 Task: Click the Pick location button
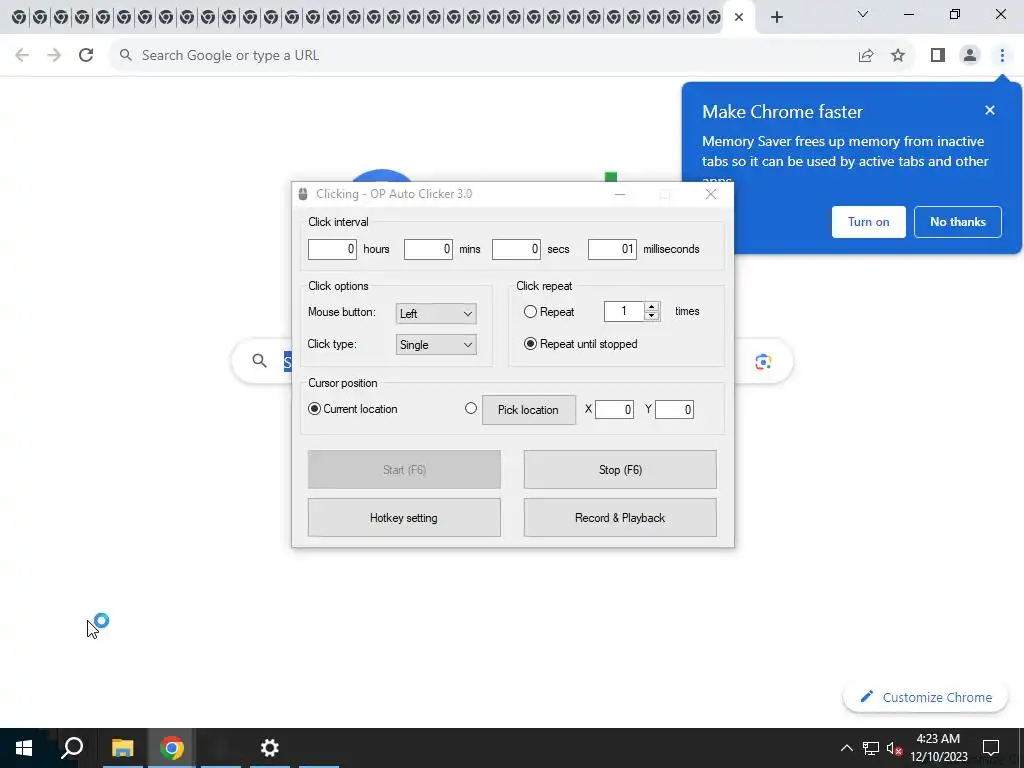coord(529,410)
